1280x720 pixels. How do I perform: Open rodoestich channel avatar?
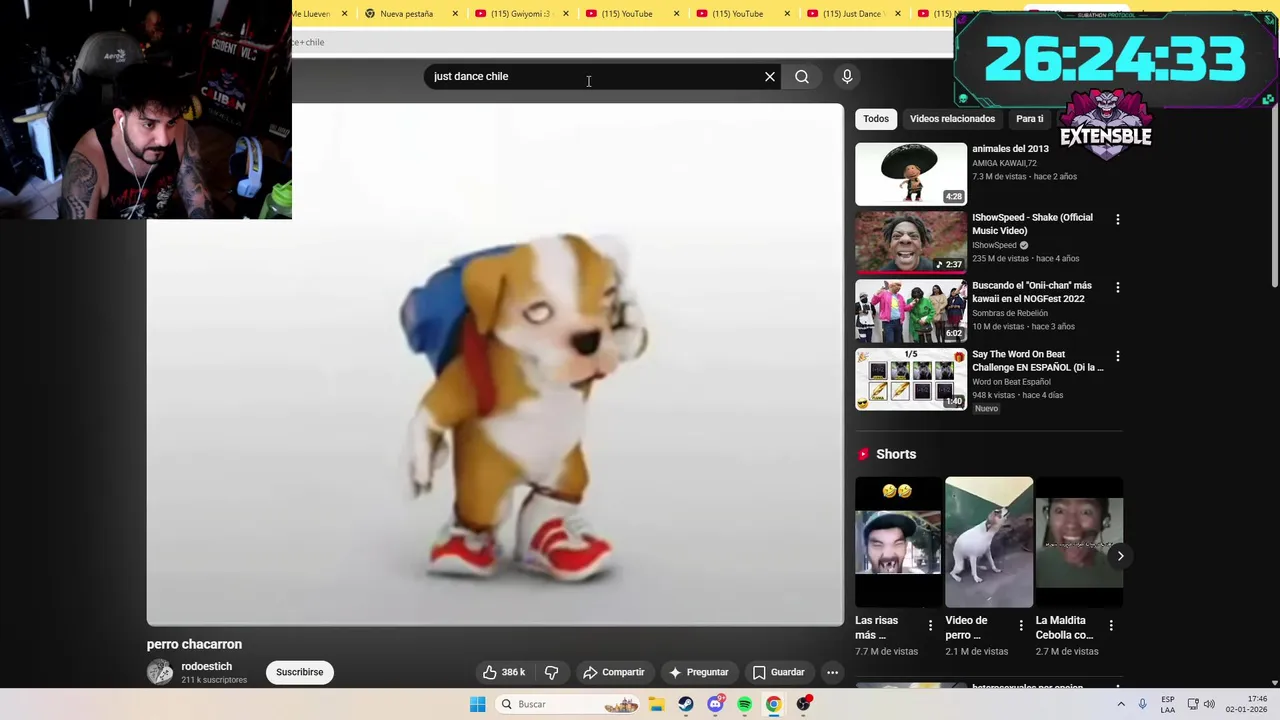coord(160,672)
